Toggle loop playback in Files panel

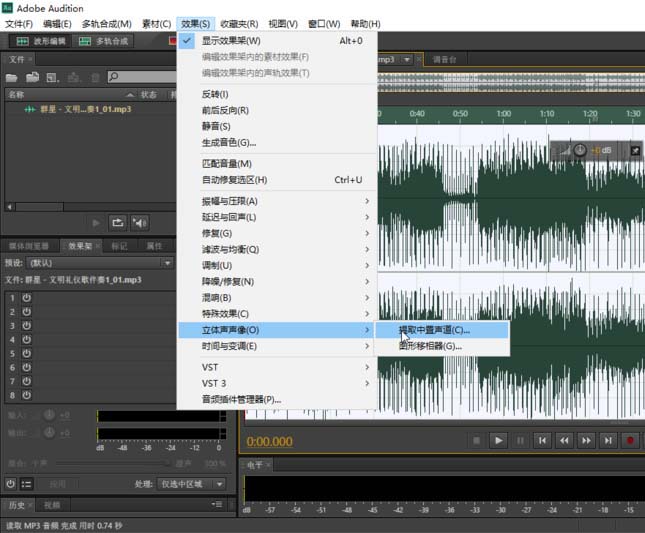(118, 222)
